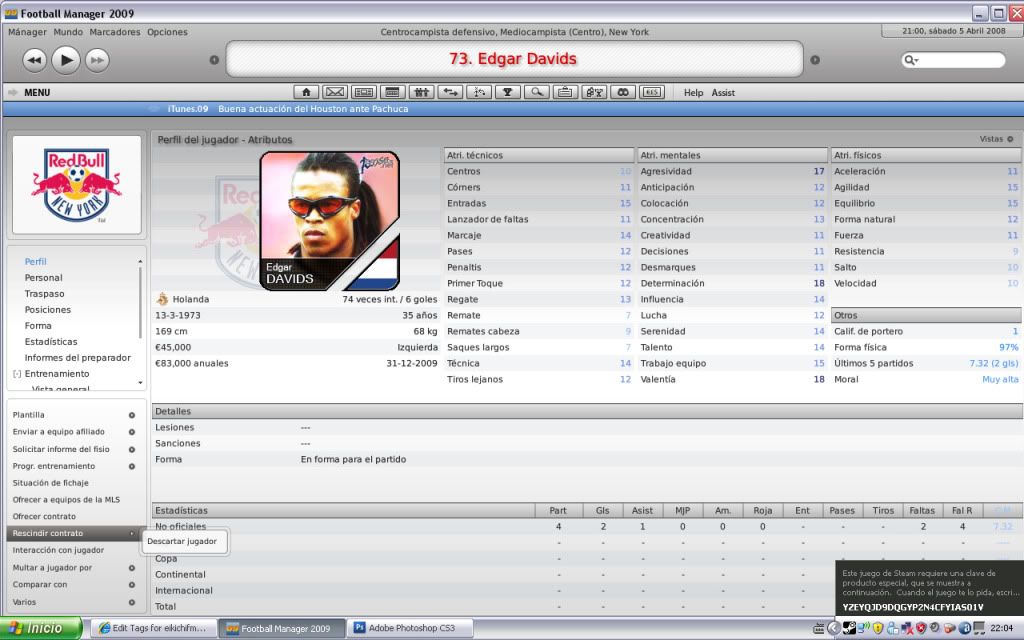Select Traspaso in the sidebar
The image size is (1024, 640).
point(44,294)
